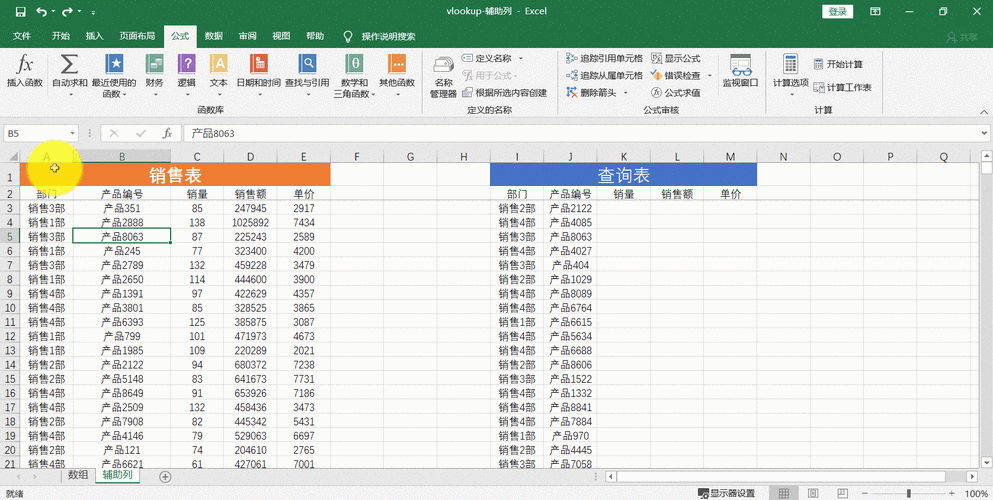Open Display Settings (显示器设置)
This screenshot has width=993, height=500.
pyautogui.click(x=726, y=493)
